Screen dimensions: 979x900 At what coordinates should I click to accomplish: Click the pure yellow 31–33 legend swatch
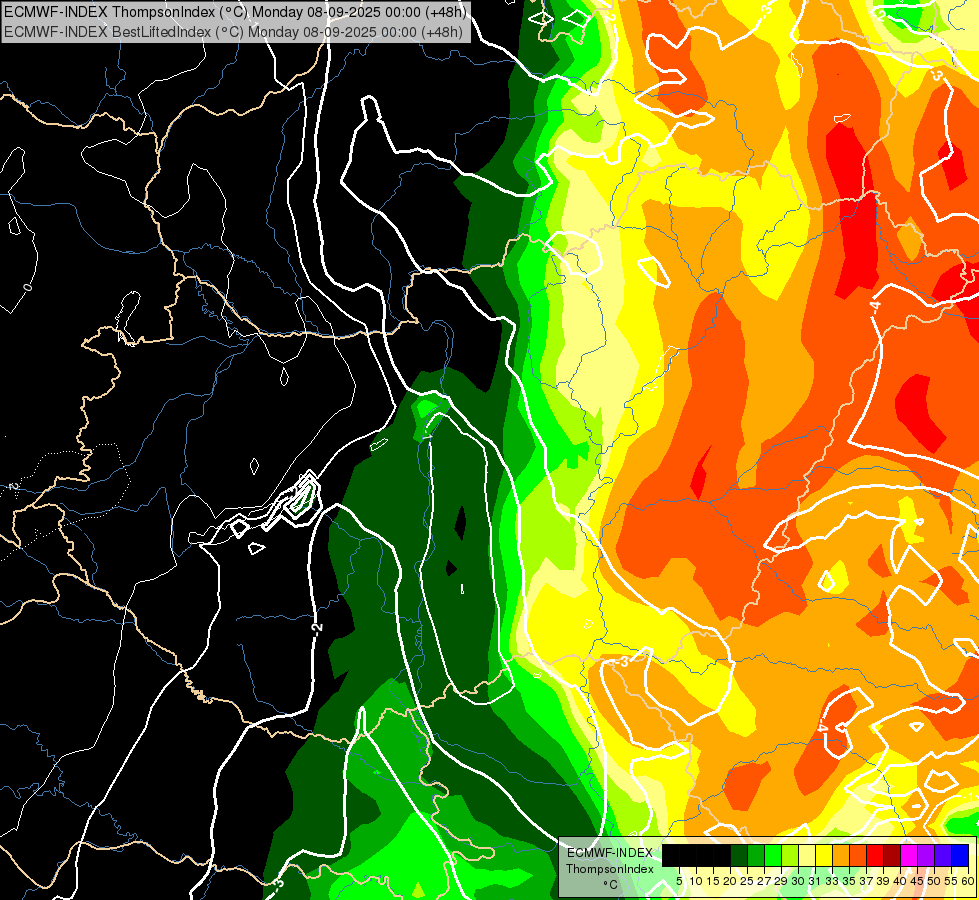(x=824, y=855)
